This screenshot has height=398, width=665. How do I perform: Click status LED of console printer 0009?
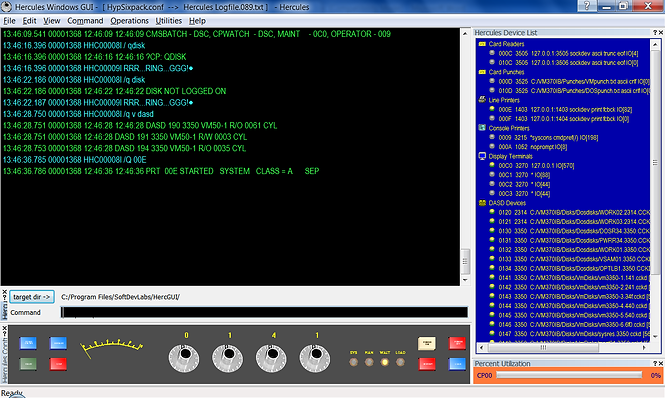[x=492, y=137]
